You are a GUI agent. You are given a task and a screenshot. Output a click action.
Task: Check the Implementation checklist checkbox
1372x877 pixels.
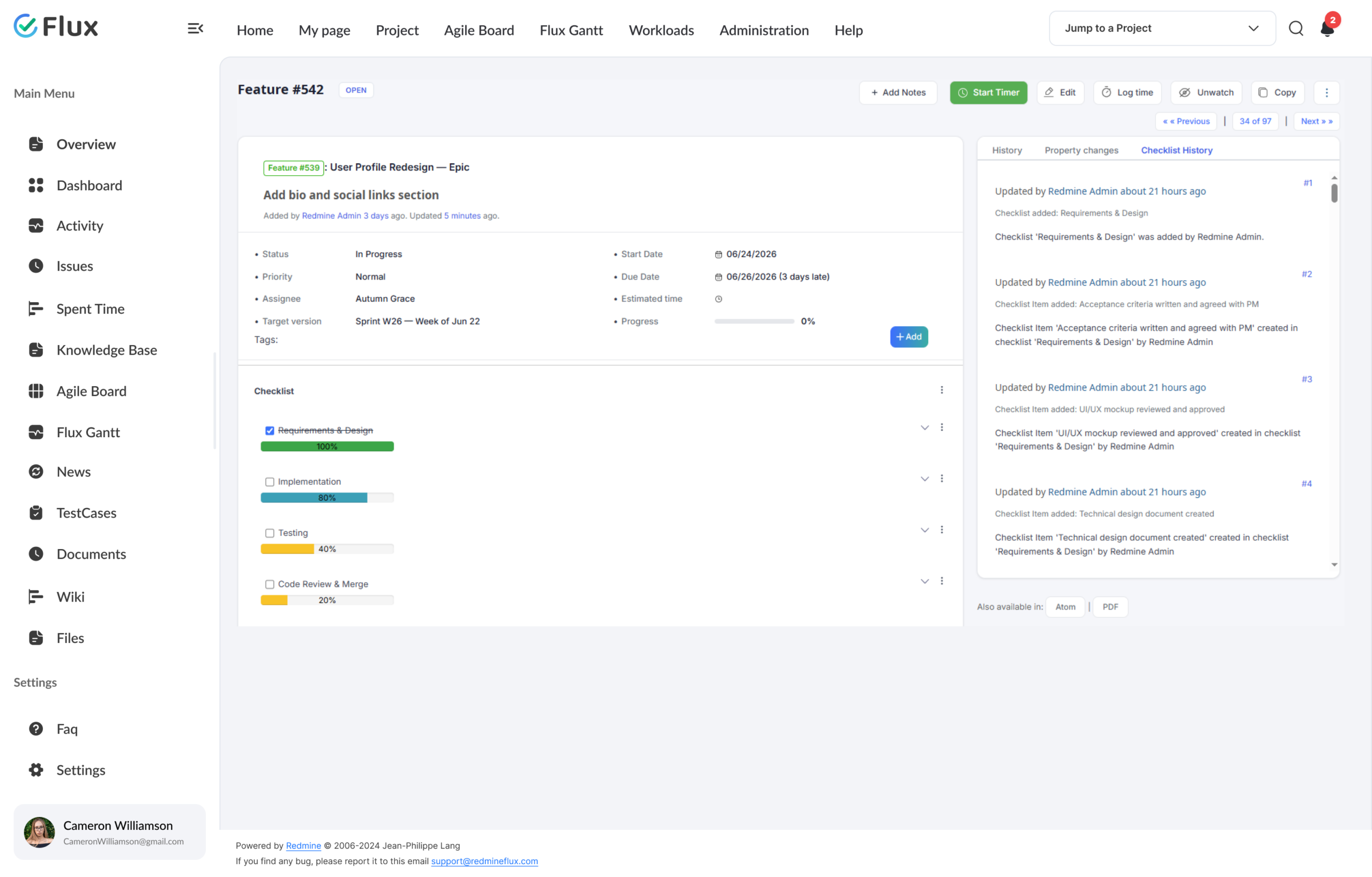pos(270,482)
